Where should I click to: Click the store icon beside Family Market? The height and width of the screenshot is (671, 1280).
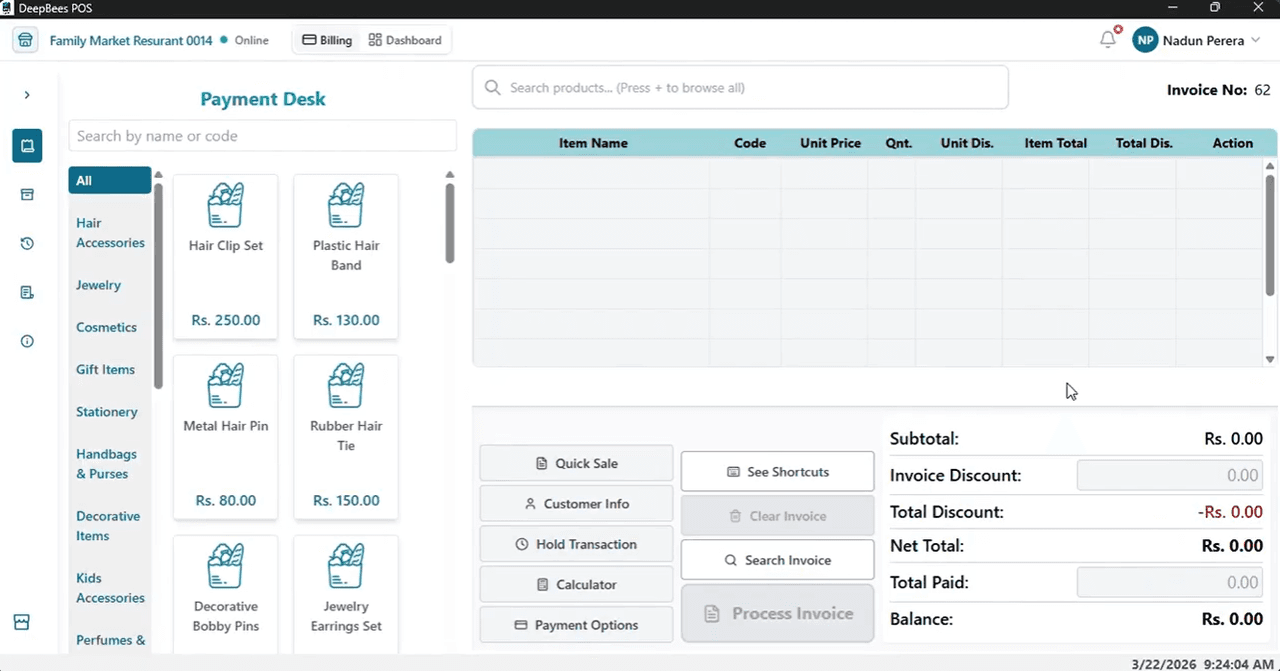[25, 41]
